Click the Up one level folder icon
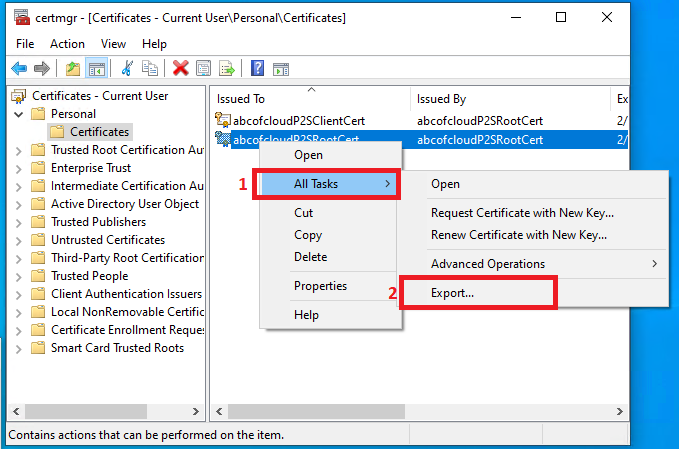The width and height of the screenshot is (679, 449). click(72, 68)
